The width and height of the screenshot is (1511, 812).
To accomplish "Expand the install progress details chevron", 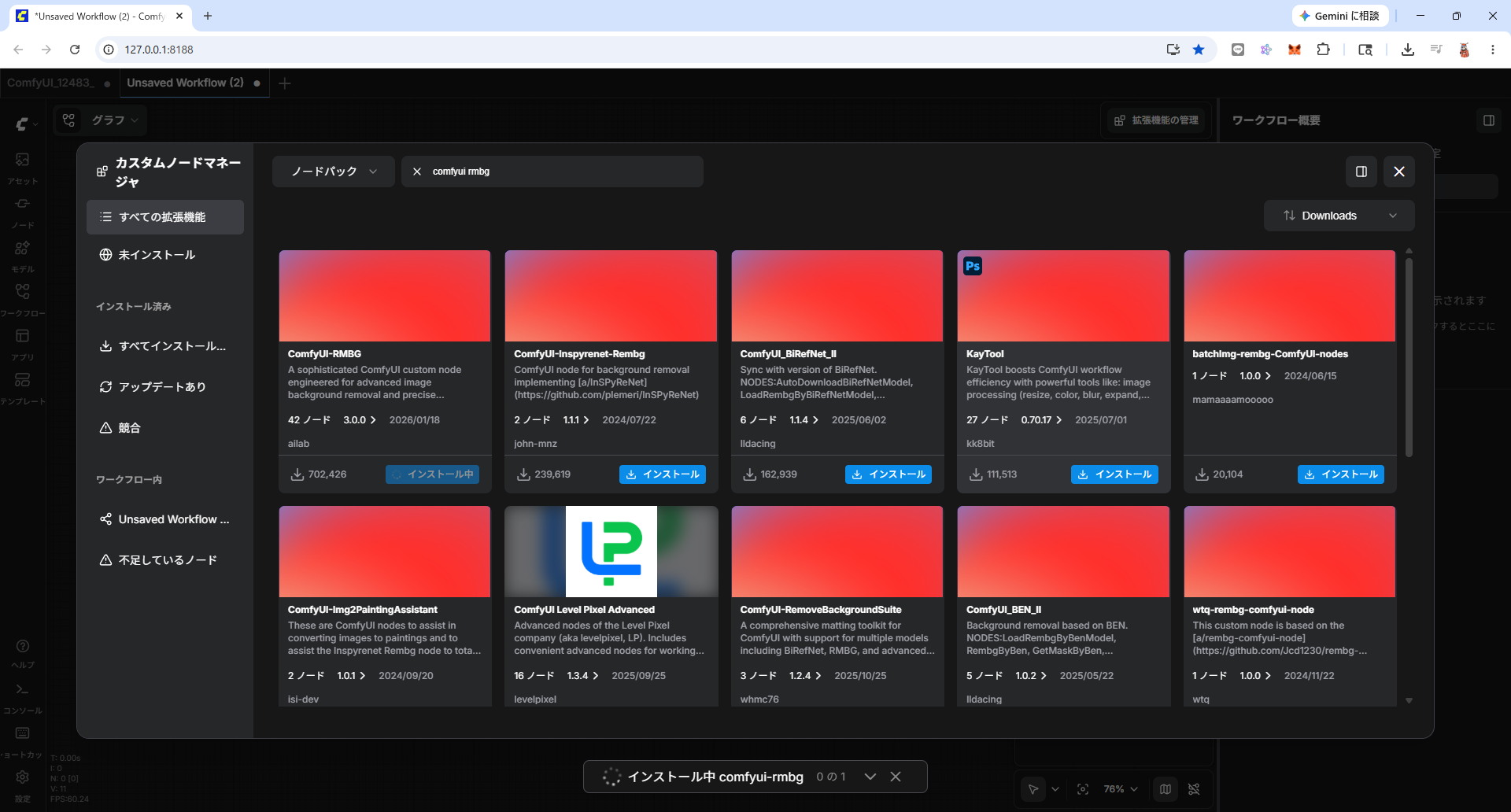I will (870, 777).
